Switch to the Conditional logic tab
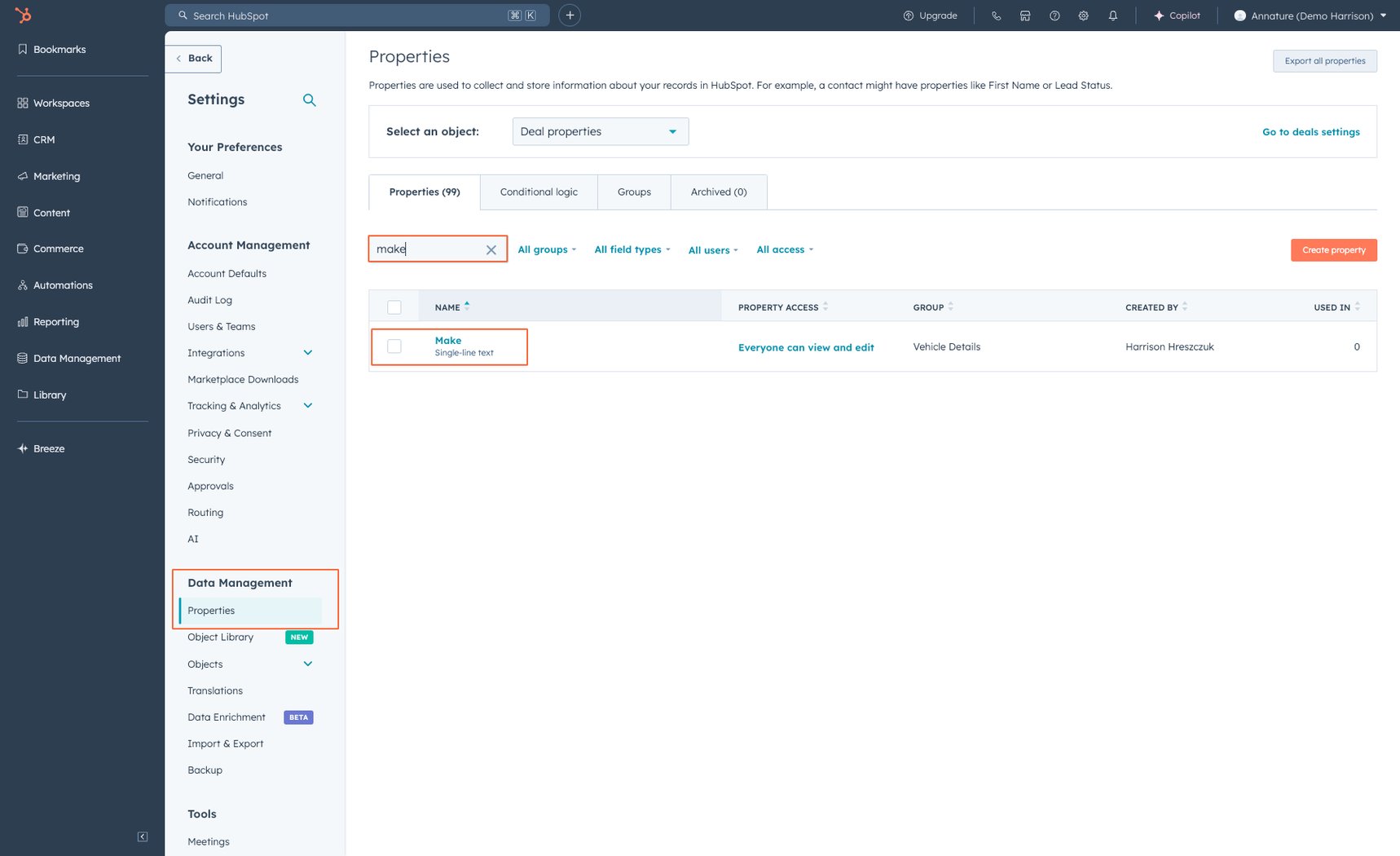 tap(538, 192)
